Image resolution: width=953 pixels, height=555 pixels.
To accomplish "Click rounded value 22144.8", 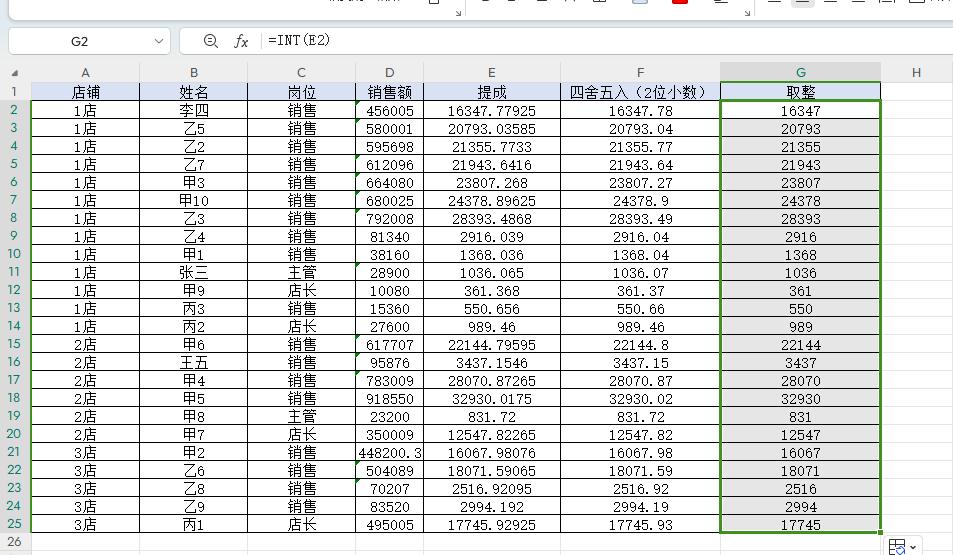I will 641,345.
